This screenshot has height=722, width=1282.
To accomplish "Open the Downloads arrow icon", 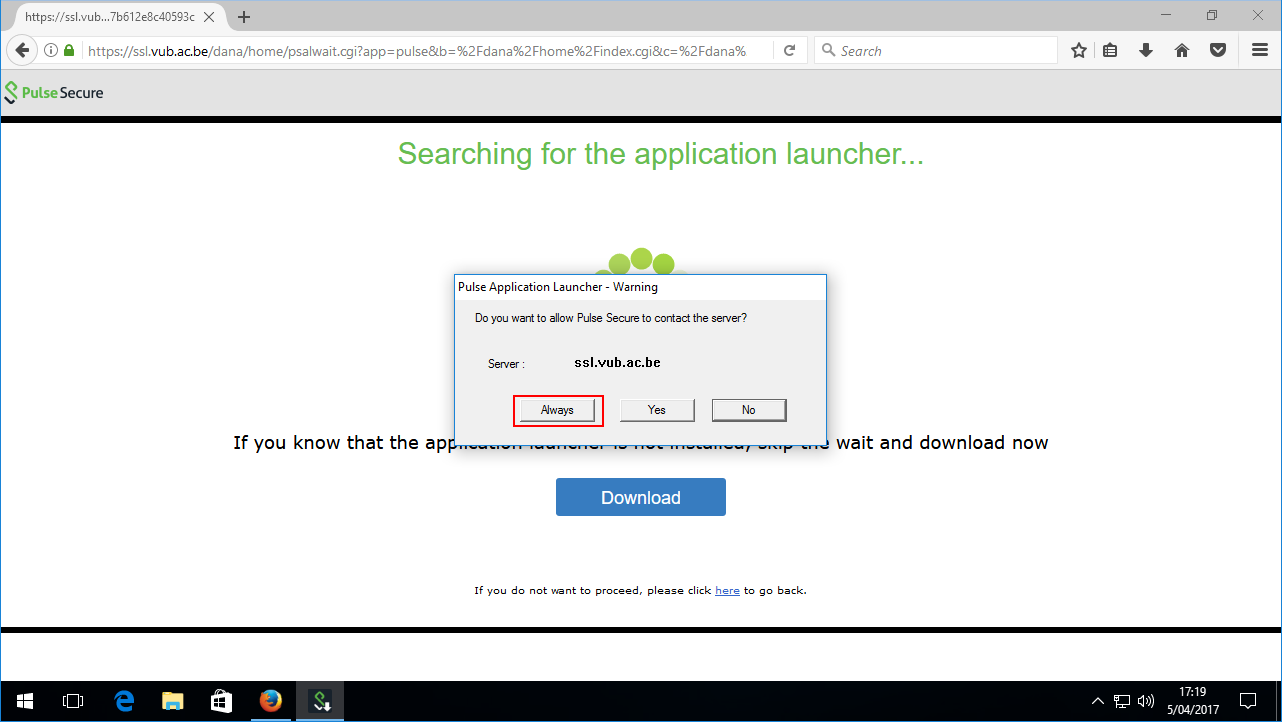I will (x=1146, y=50).
